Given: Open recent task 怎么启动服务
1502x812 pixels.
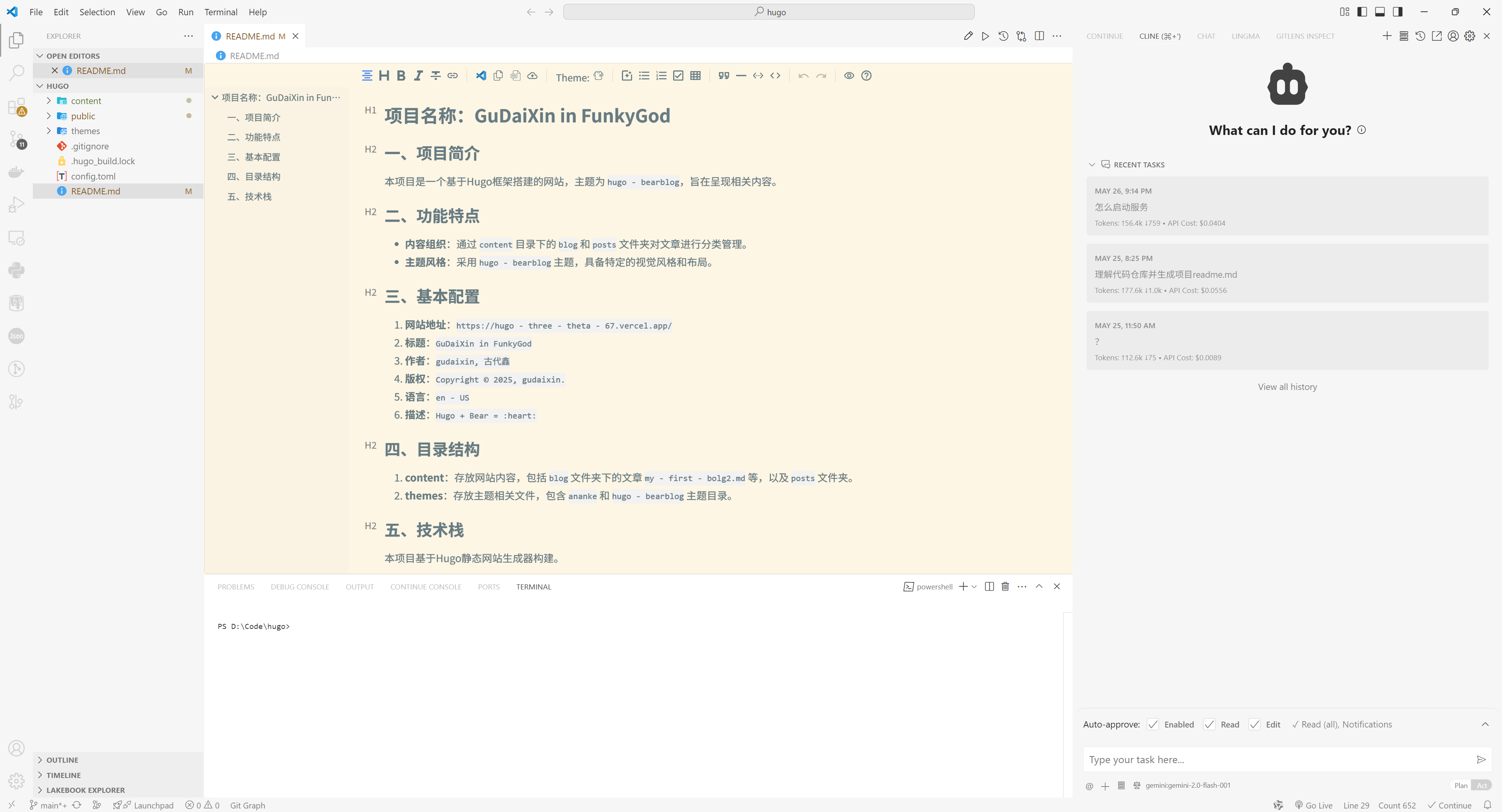Looking at the screenshot, I should pos(1287,207).
